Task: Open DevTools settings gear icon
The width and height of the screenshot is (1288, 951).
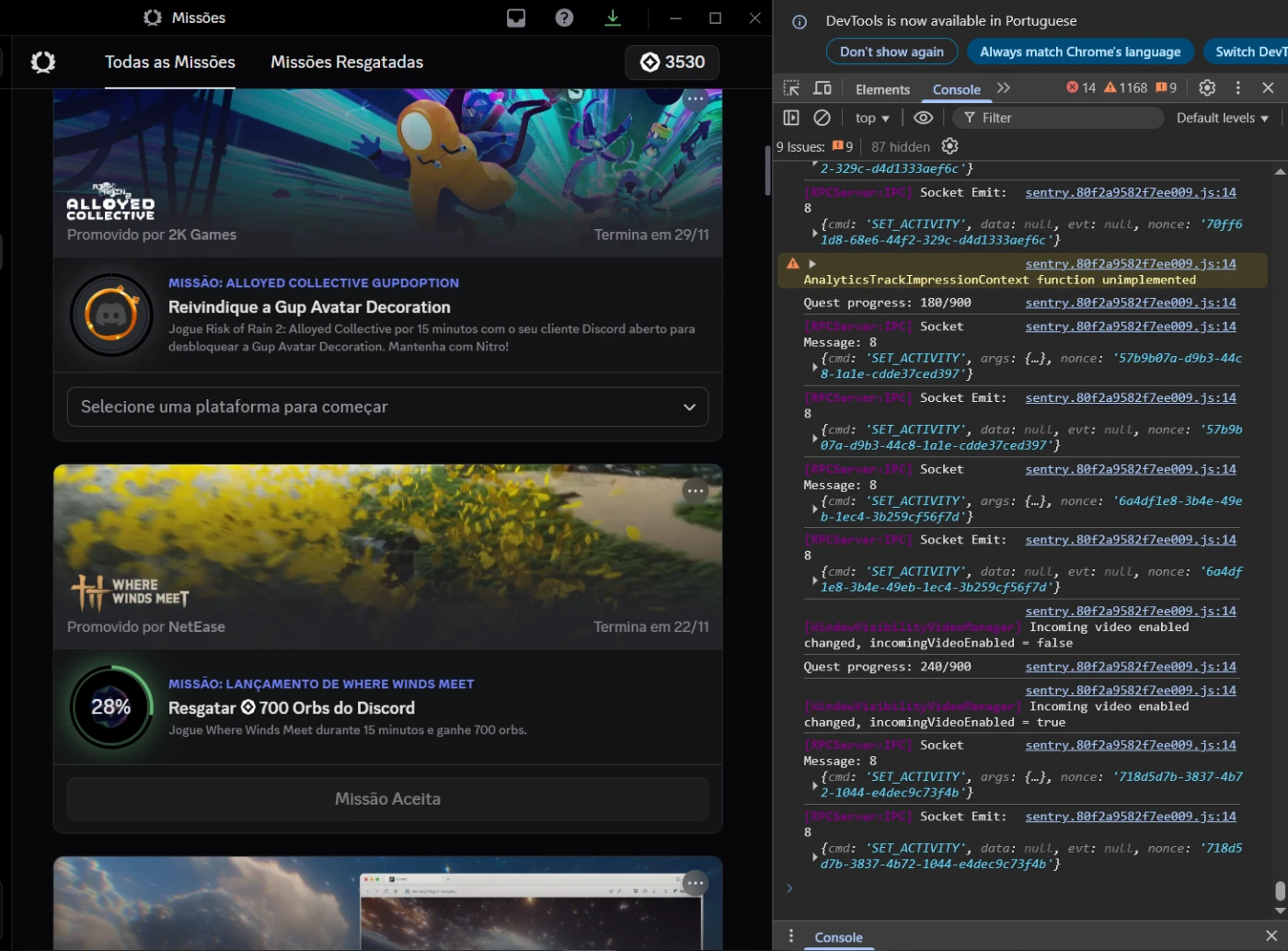Action: pyautogui.click(x=1207, y=88)
